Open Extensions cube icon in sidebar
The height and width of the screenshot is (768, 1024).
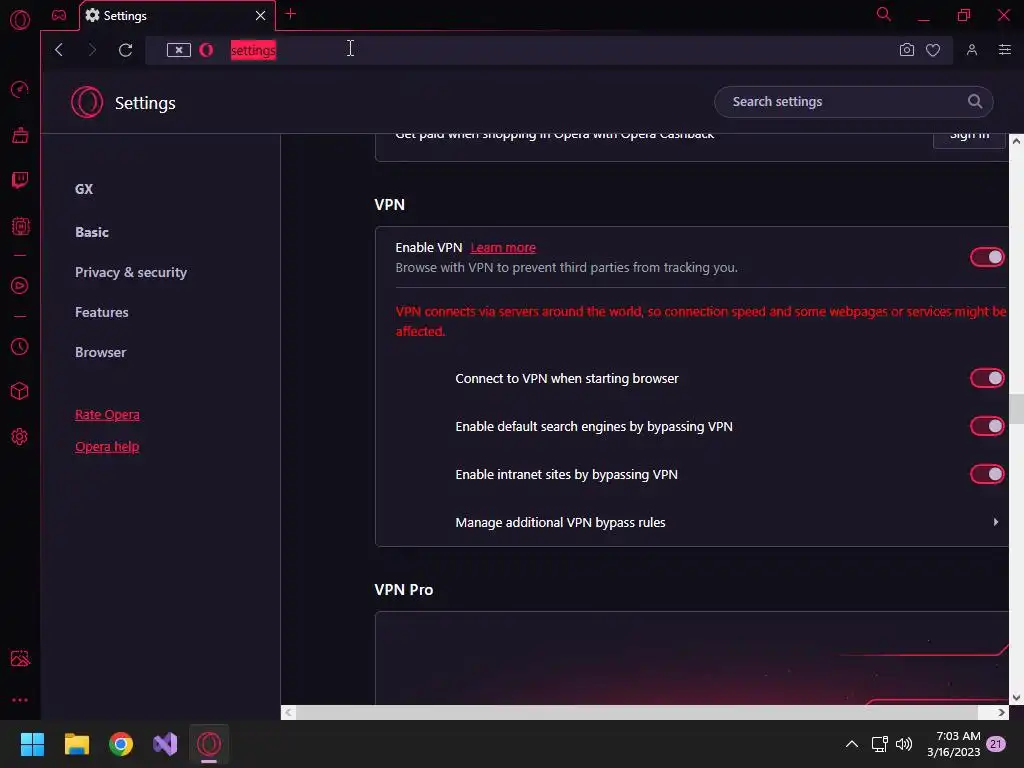coord(20,391)
